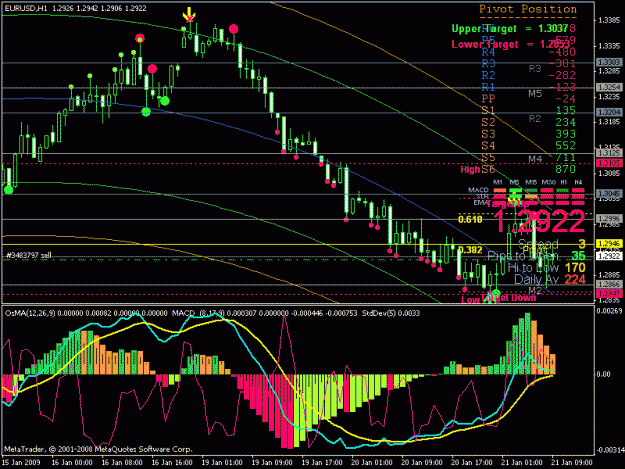625x469 pixels.
Task: Click the MetaTrader MetaQuotes copyright text
Action: coord(98,449)
